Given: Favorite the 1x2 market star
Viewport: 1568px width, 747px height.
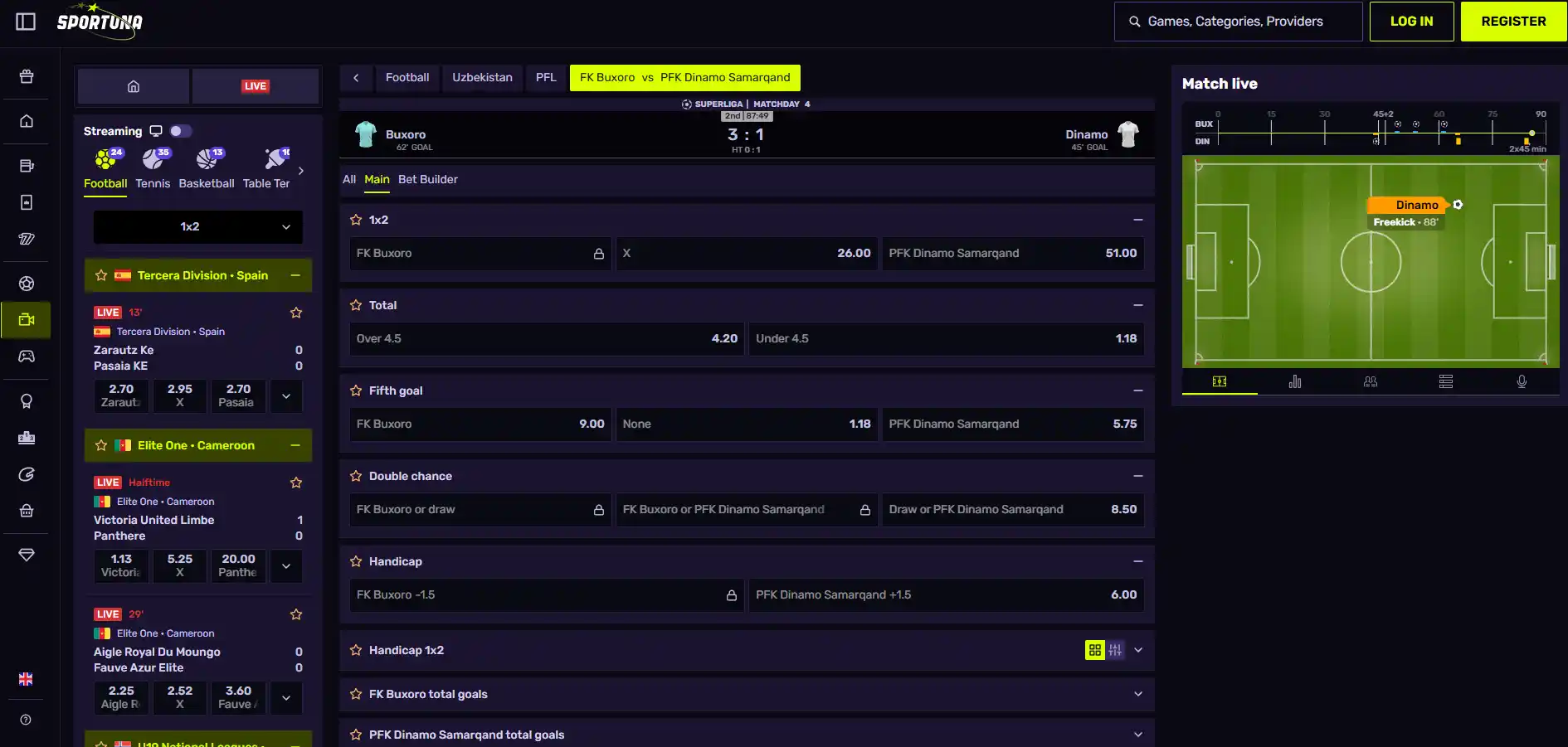Looking at the screenshot, I should coord(356,220).
